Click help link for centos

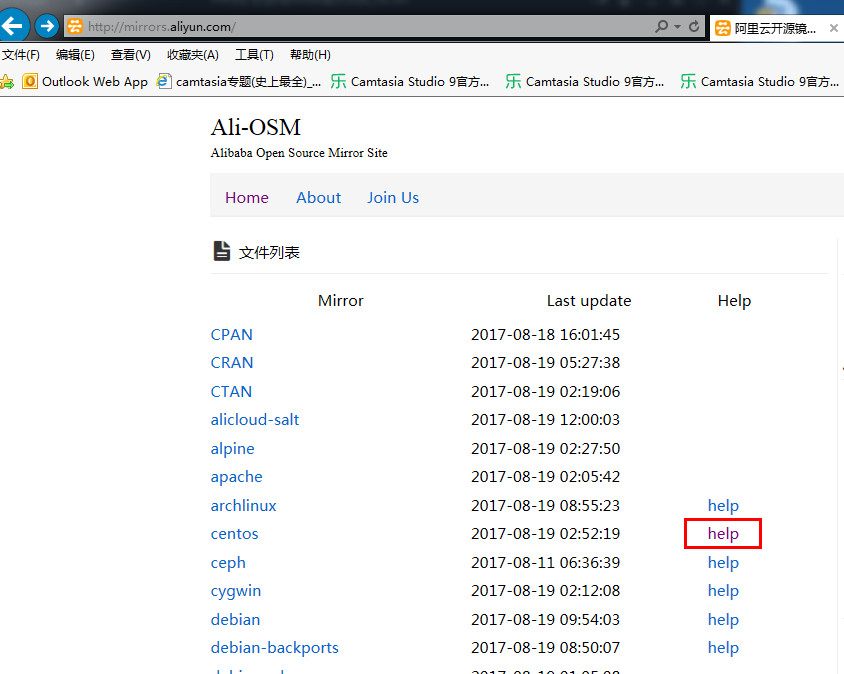[x=723, y=534]
